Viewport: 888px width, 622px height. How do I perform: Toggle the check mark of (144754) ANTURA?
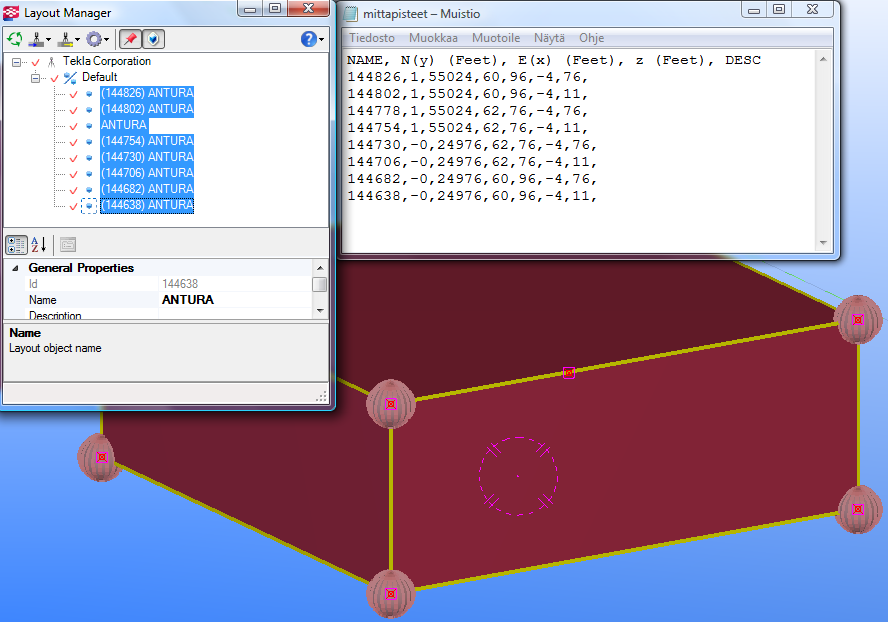click(74, 142)
